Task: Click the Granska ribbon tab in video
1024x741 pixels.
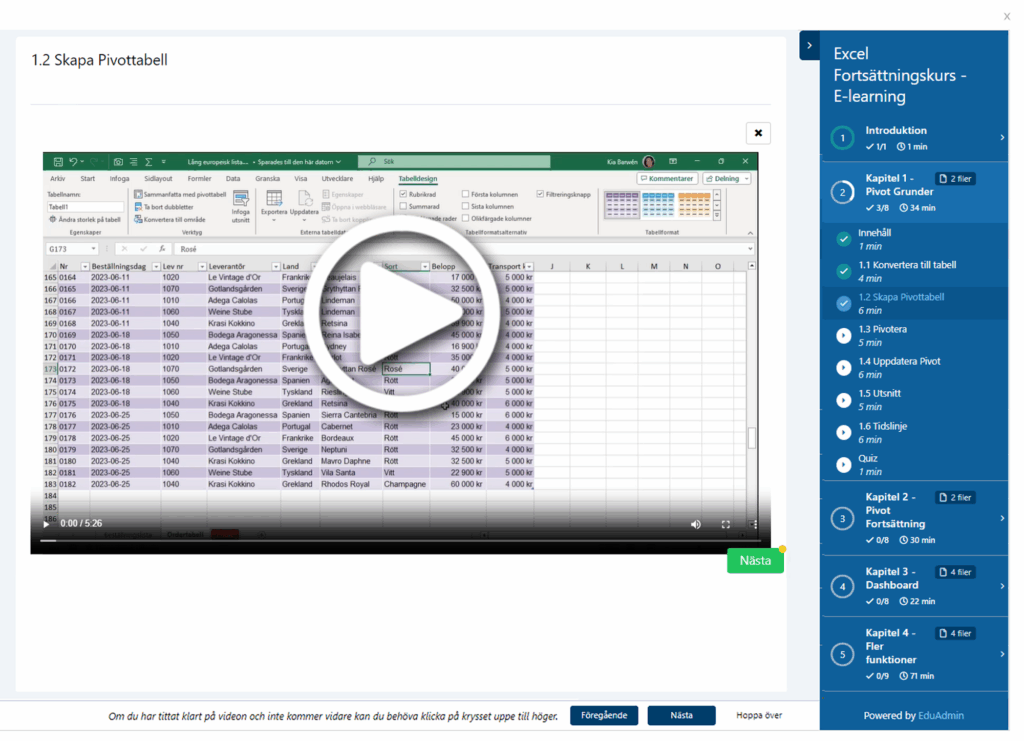Action: point(267,179)
